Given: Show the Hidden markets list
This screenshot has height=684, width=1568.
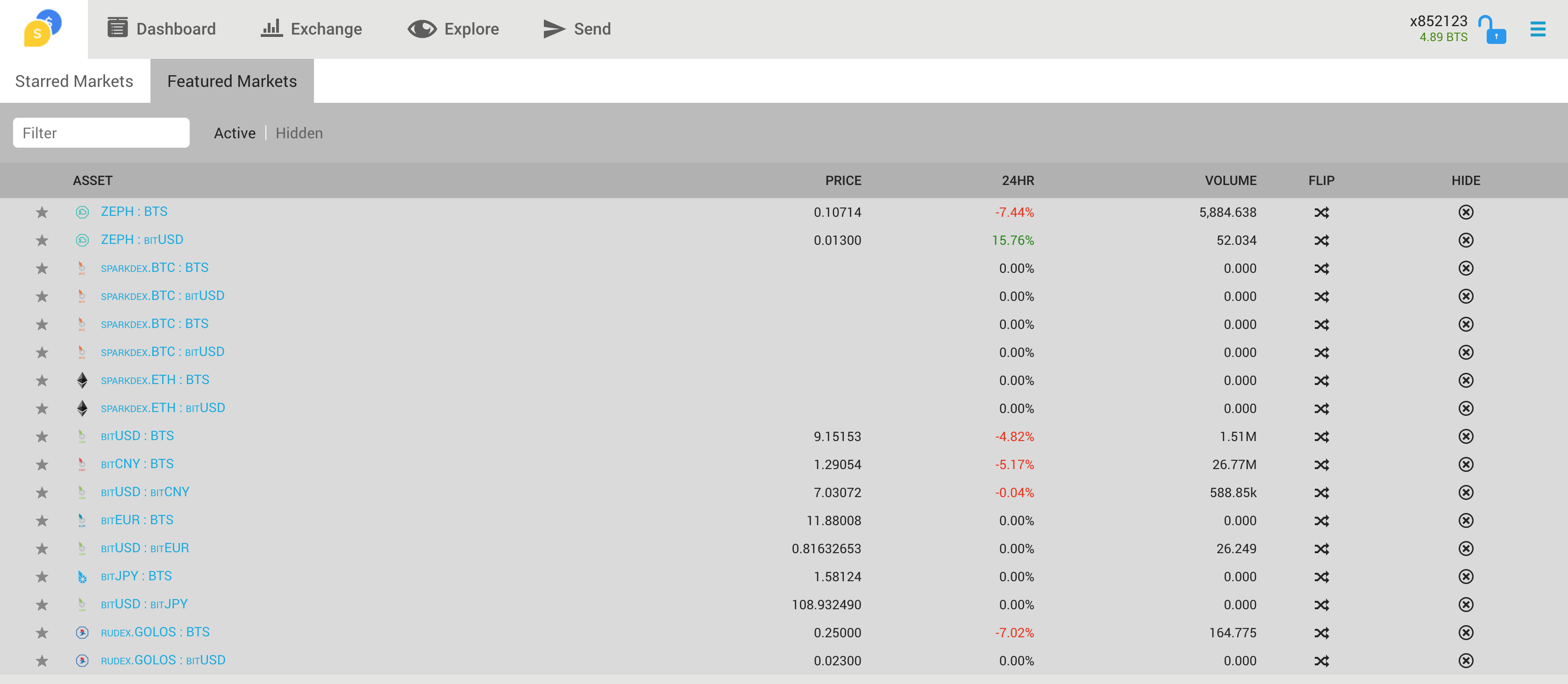Looking at the screenshot, I should point(299,133).
